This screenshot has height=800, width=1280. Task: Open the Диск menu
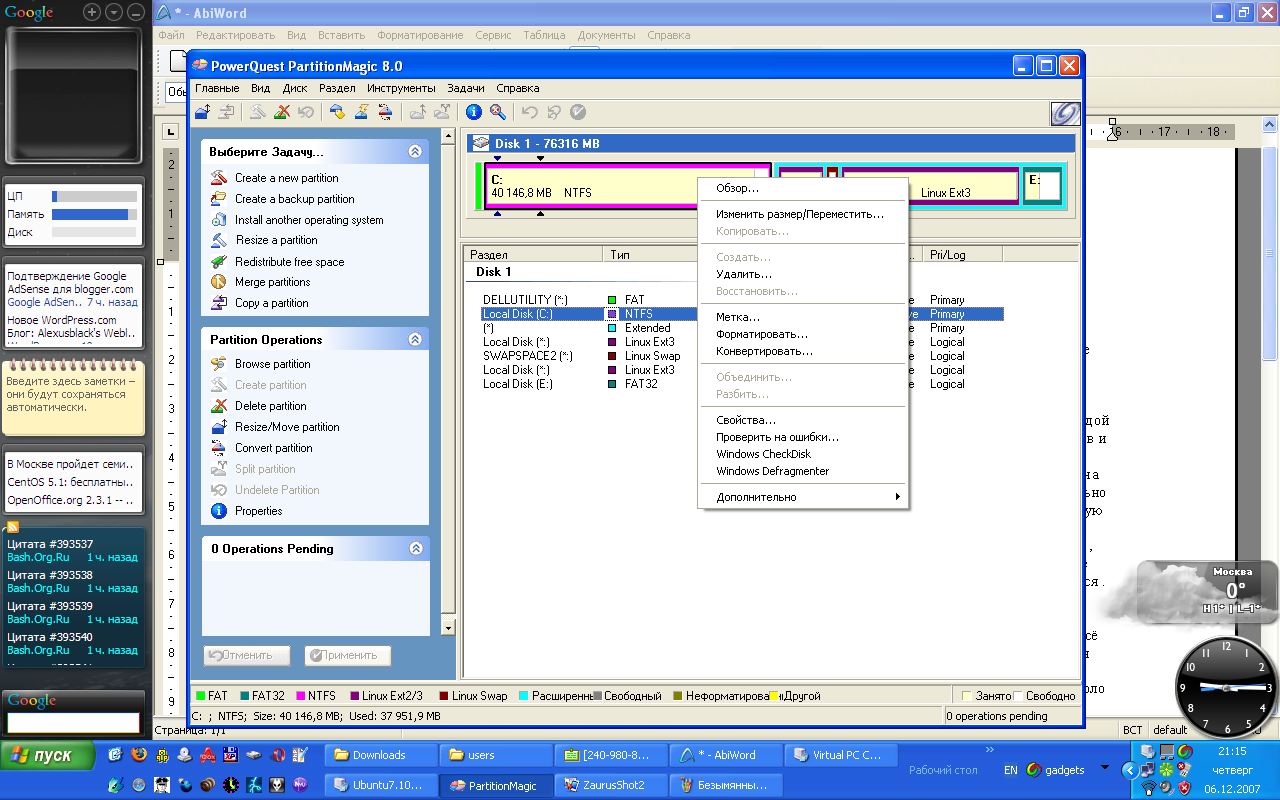coord(295,88)
